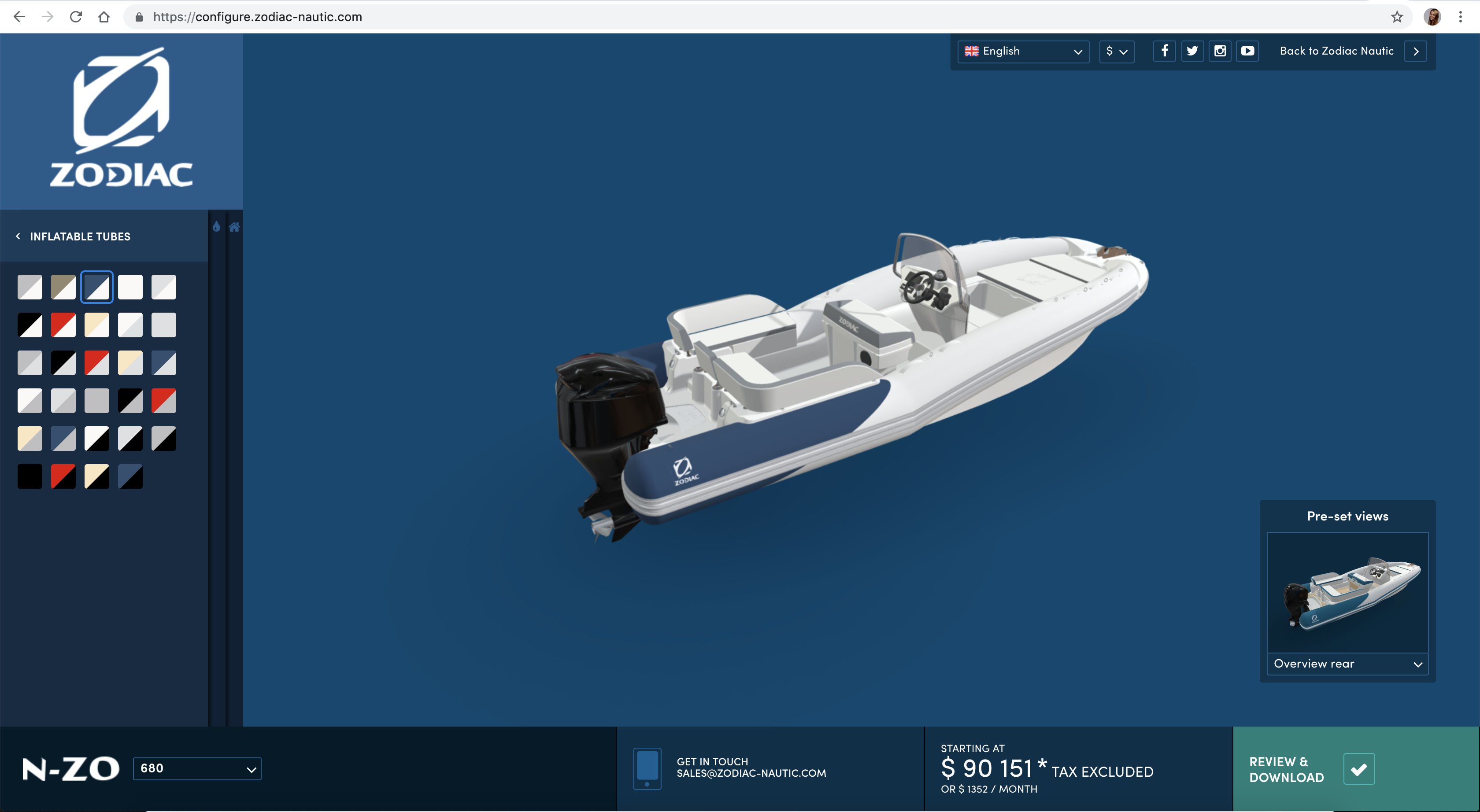Click the Review & Download checkmark box
This screenshot has height=812, width=1480.
pyautogui.click(x=1359, y=769)
